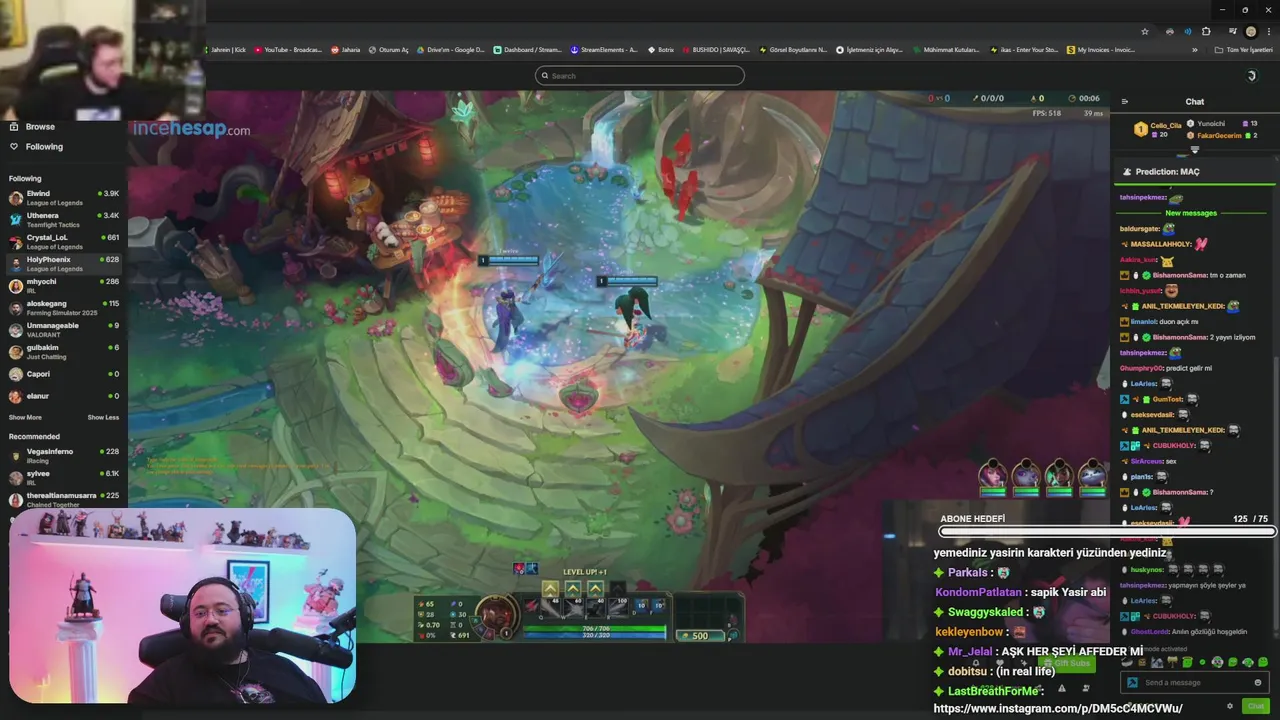Screen dimensions: 1280x720
Task: Jump to New messages divider in chat
Action: [1191, 213]
